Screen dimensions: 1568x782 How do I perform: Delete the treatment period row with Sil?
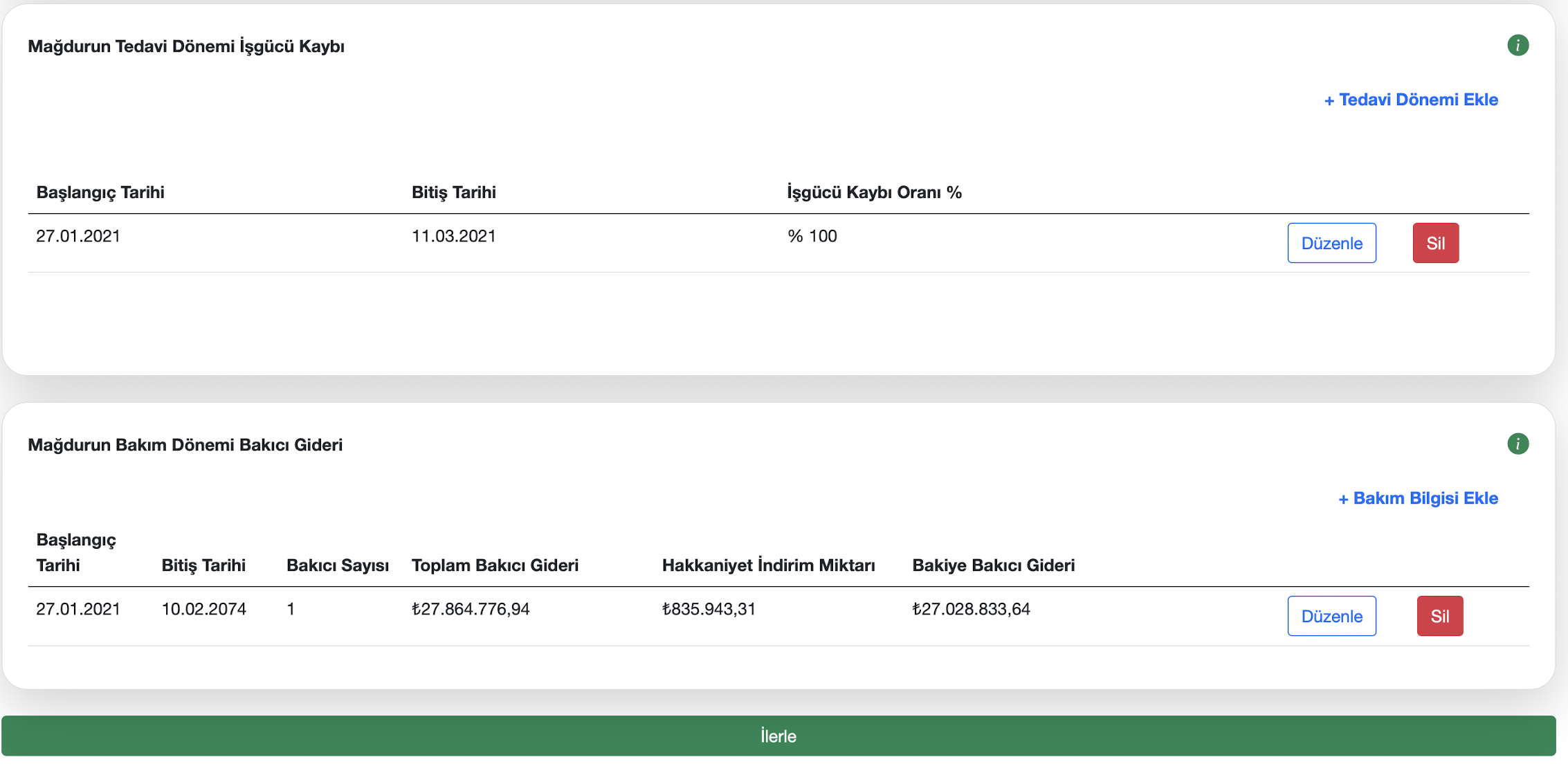coord(1435,243)
